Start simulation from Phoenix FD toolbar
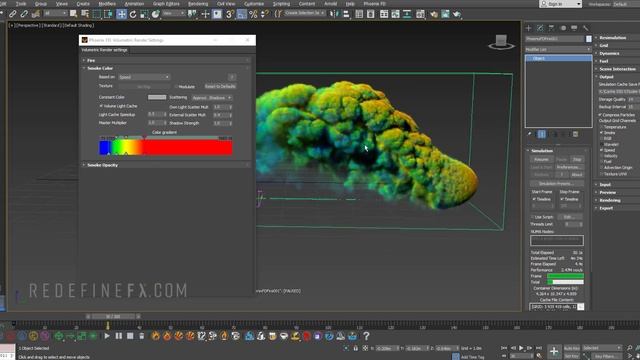The image size is (640, 360). click(107, 336)
